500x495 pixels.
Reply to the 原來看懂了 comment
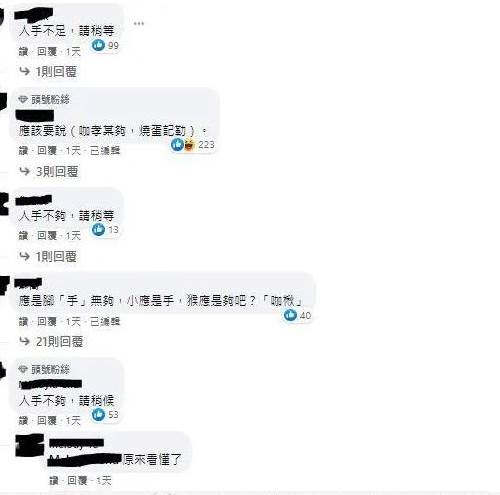point(77,480)
